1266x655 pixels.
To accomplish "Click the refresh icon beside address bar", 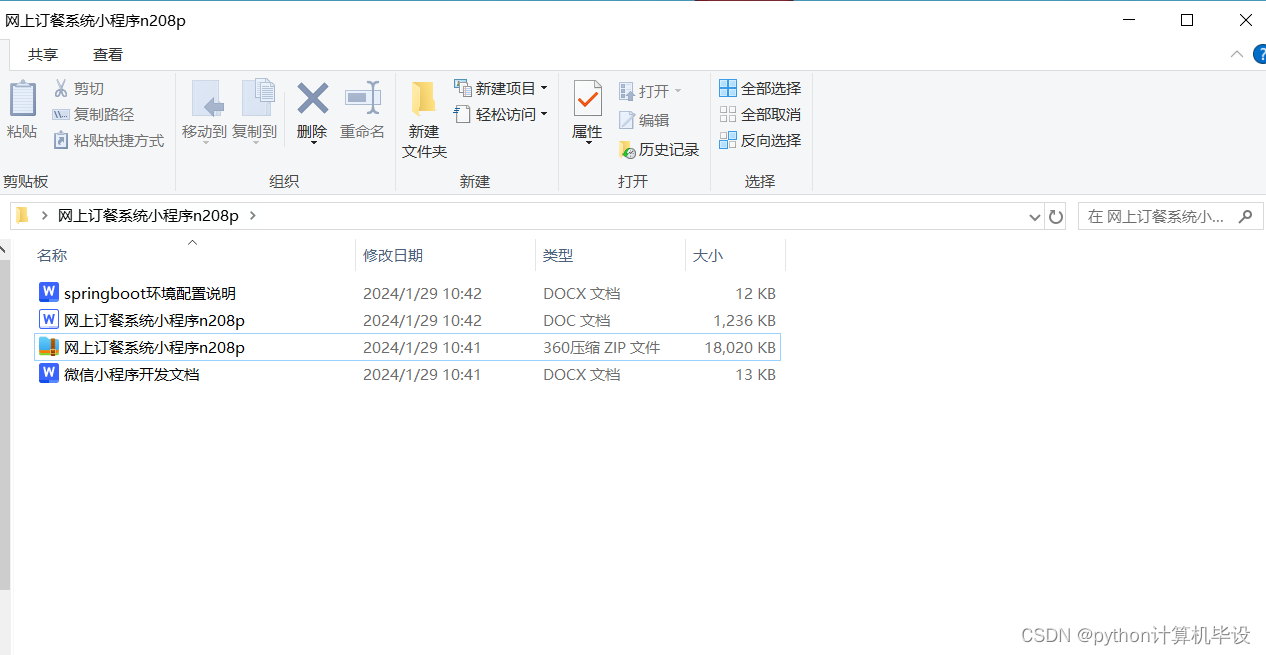I will (1056, 216).
